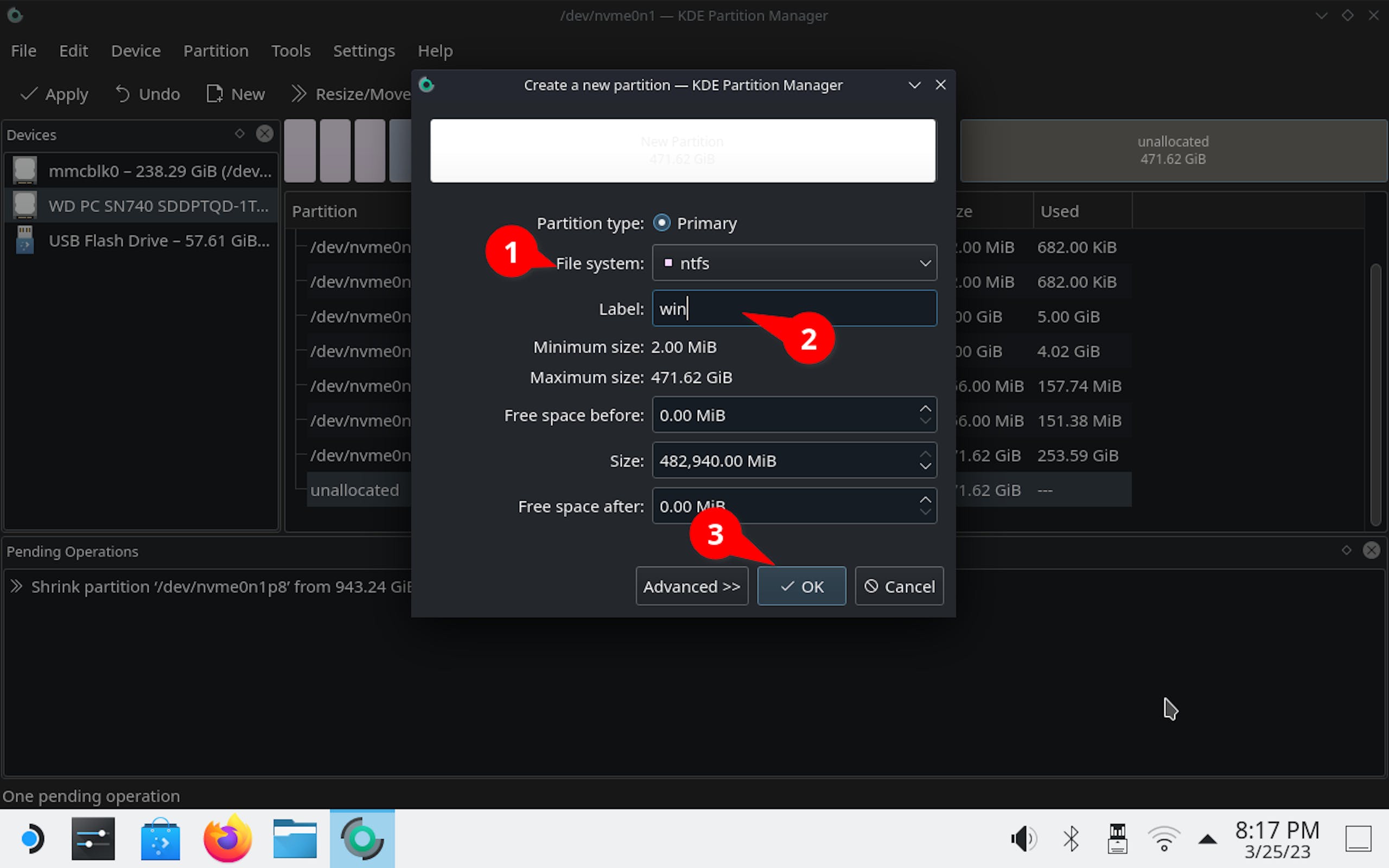
Task: Click the 157.74 MiB used cell
Action: click(x=1079, y=386)
